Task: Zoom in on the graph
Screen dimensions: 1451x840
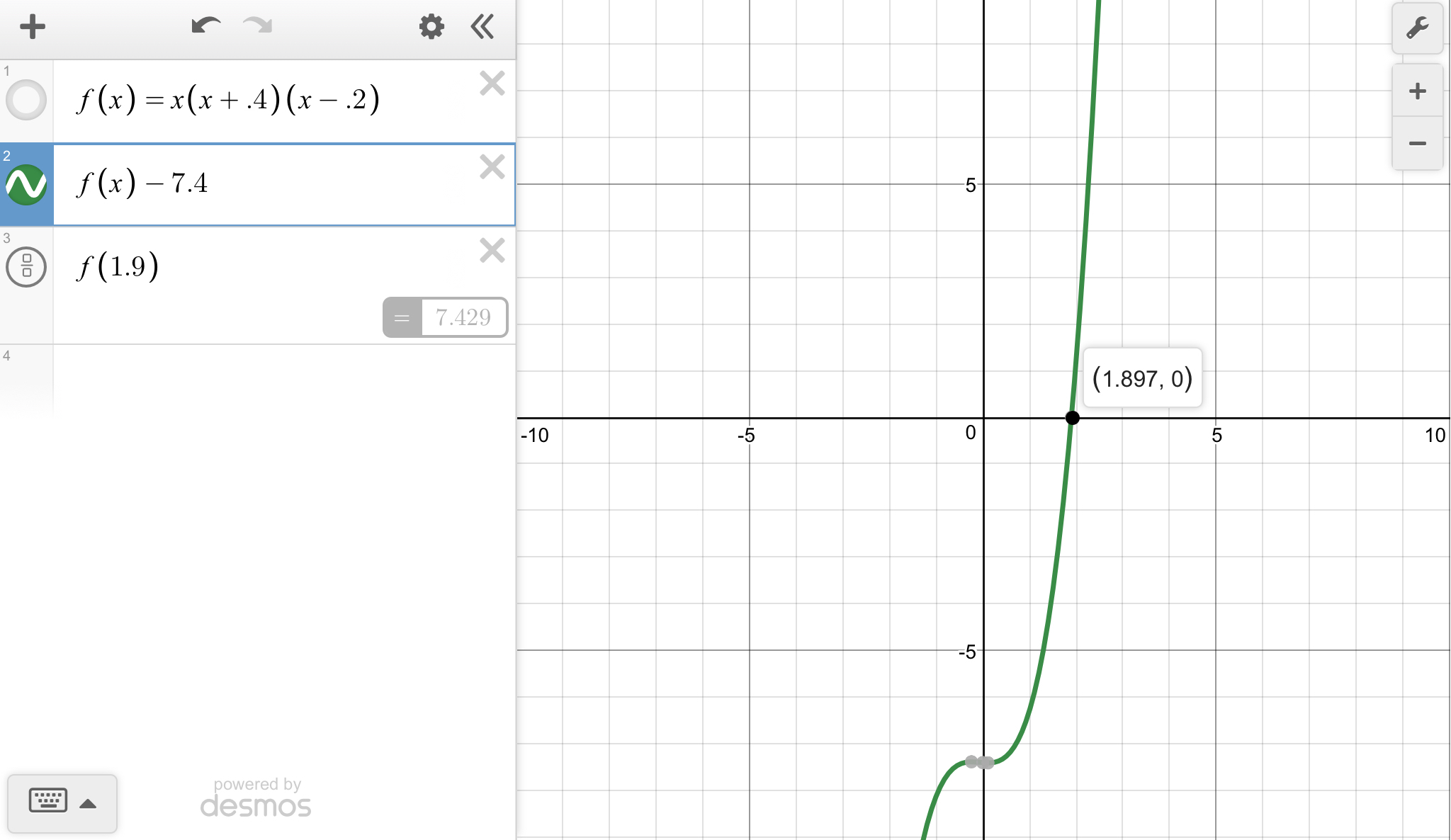Action: point(1417,91)
